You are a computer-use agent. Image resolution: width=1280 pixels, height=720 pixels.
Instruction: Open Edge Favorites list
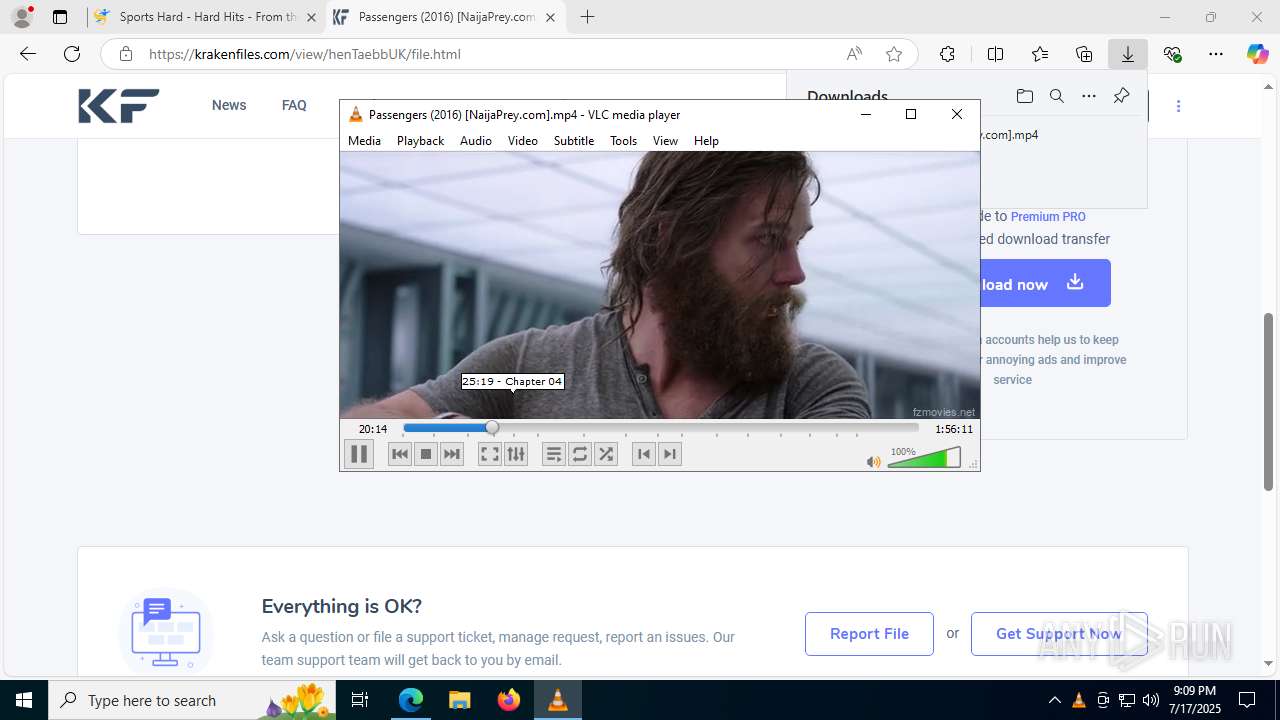[x=1040, y=54]
